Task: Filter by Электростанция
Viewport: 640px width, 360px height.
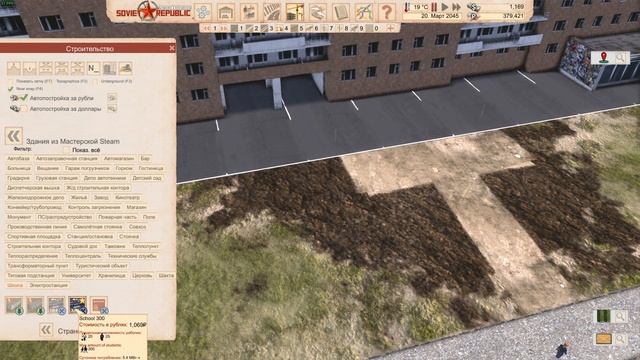Action: tap(49, 285)
